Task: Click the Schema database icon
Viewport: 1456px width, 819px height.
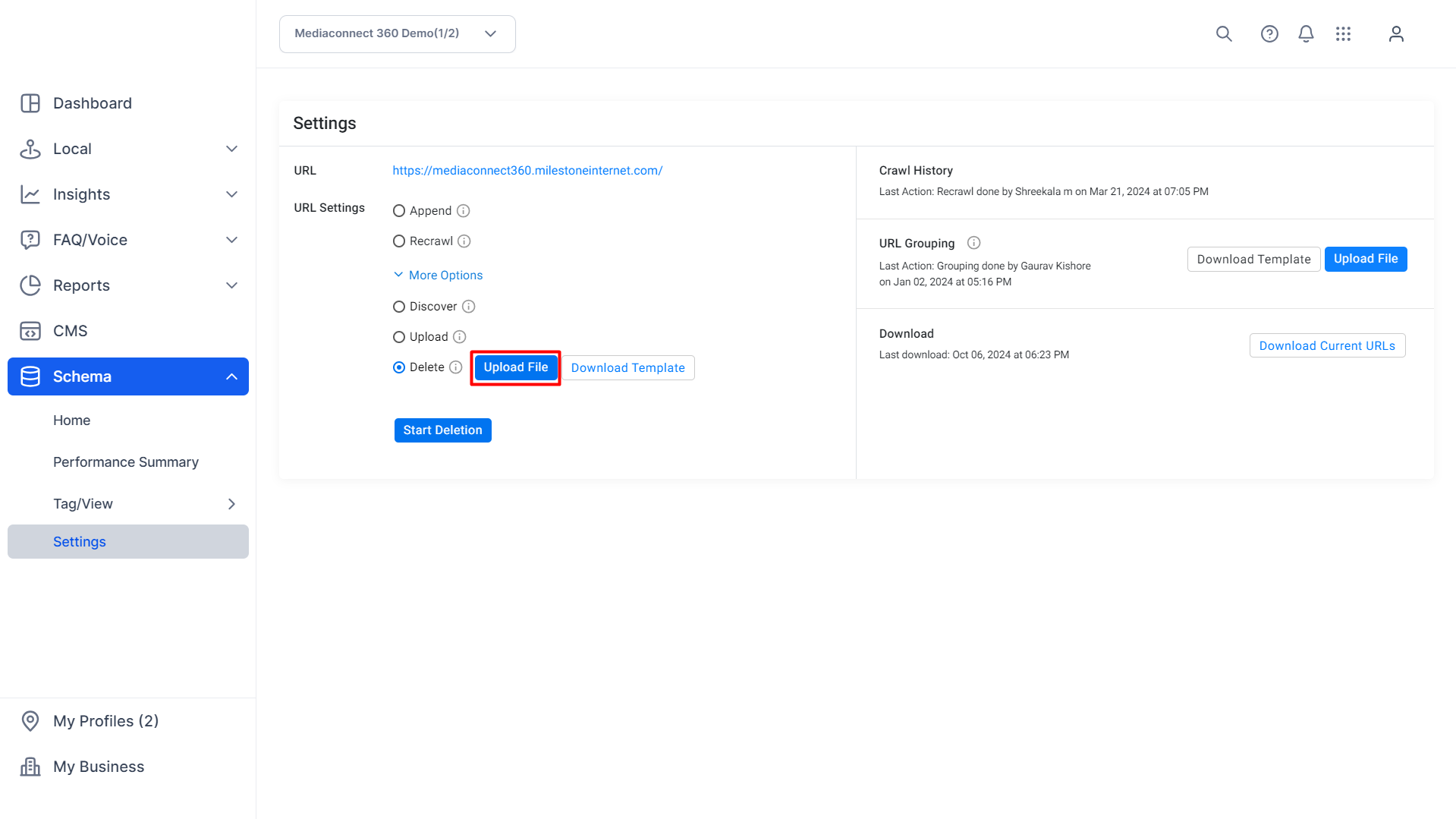Action: click(x=30, y=376)
